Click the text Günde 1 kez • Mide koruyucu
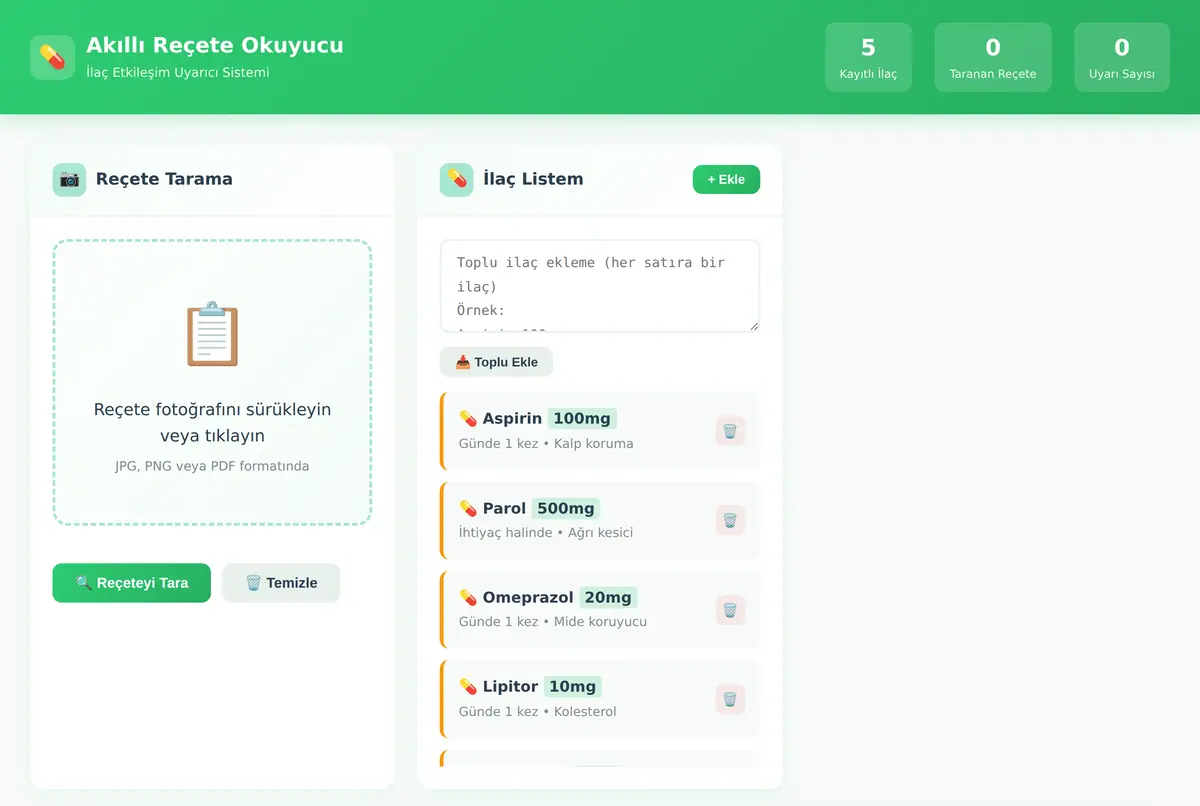The image size is (1200, 806). click(x=553, y=621)
